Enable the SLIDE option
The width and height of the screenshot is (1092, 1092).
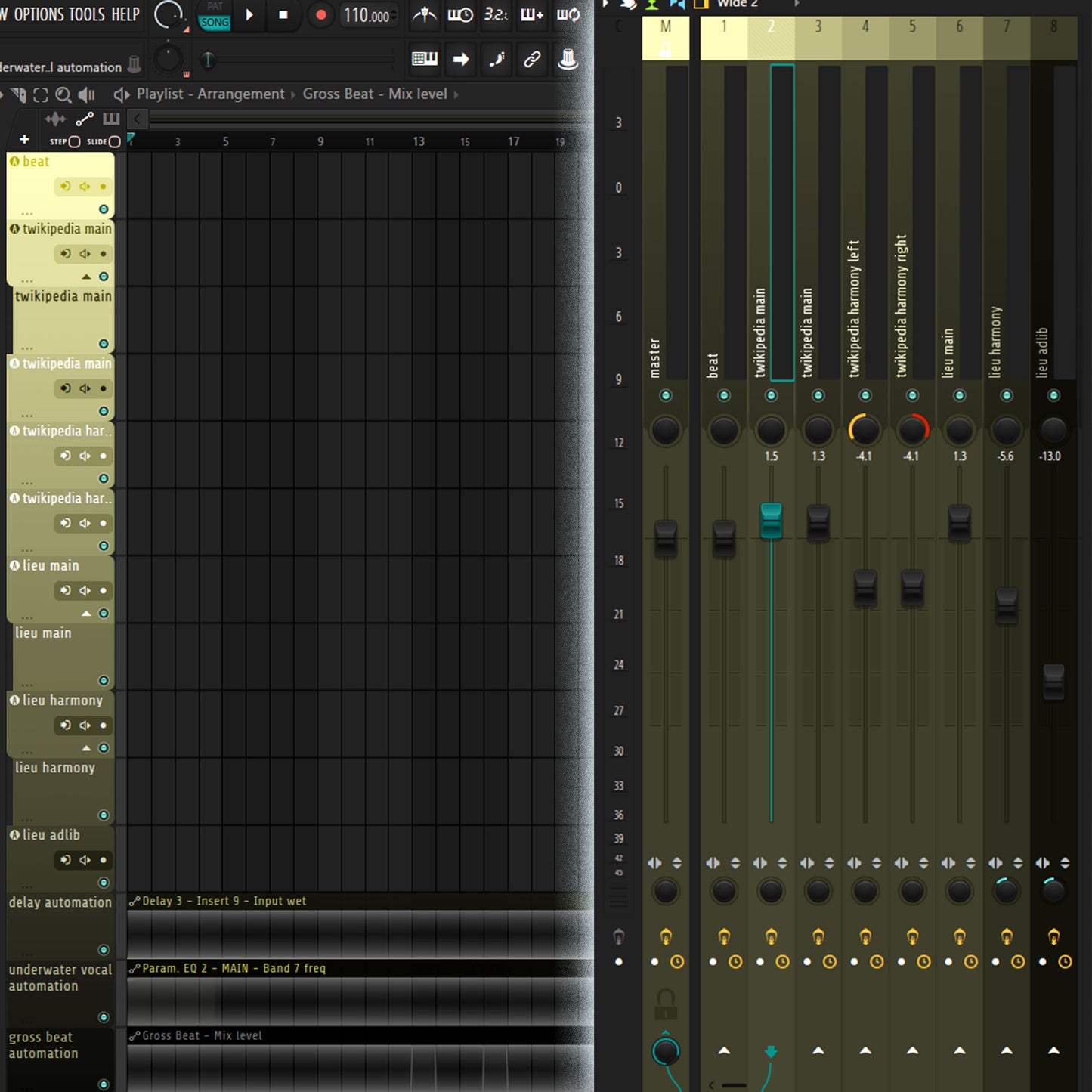(114, 141)
